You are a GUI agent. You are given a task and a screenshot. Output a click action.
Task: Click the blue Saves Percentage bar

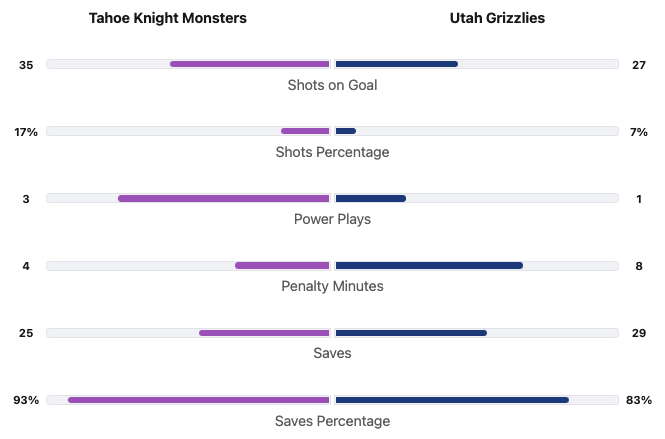452,400
